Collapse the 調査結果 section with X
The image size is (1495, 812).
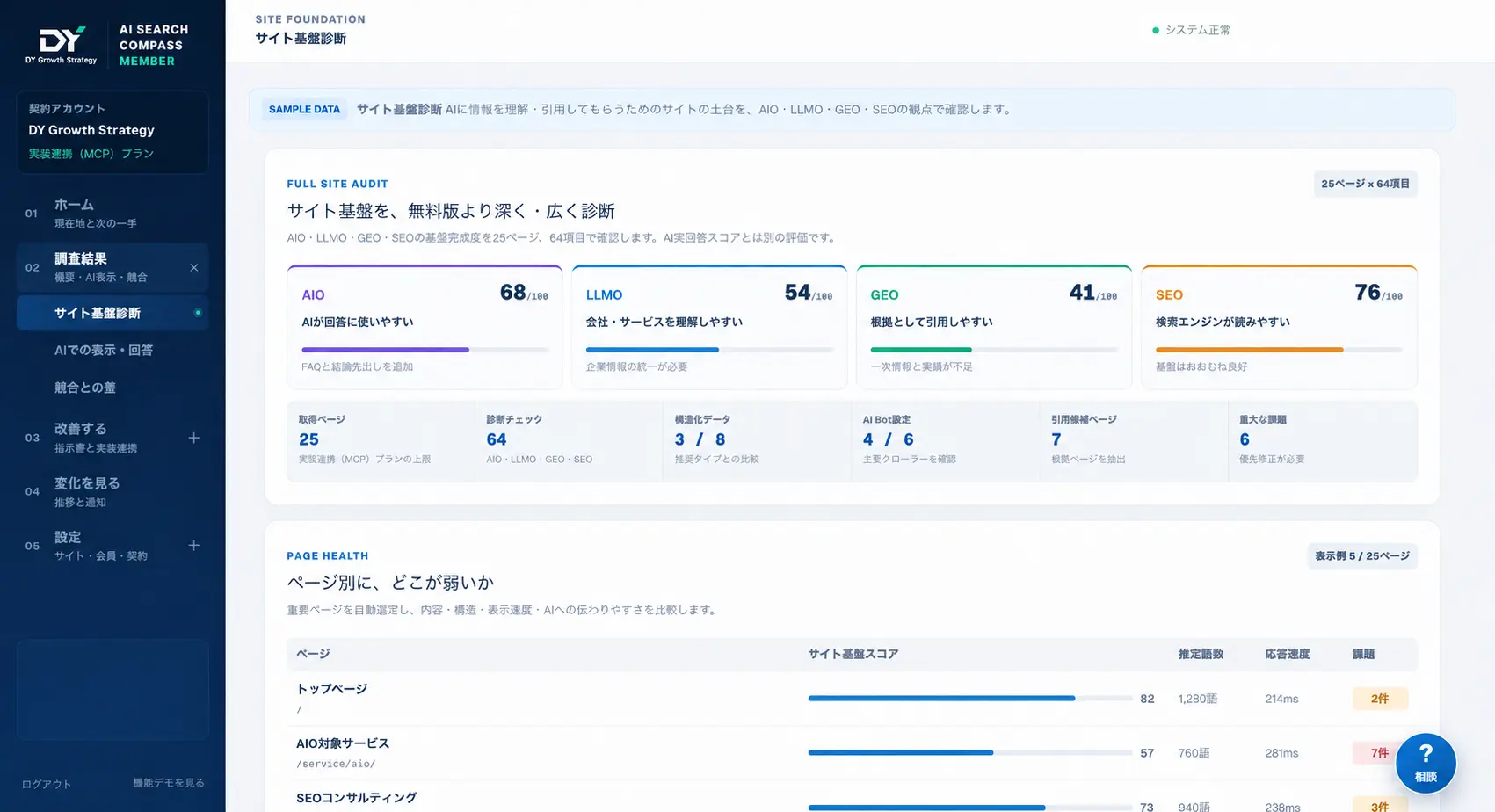tap(194, 267)
